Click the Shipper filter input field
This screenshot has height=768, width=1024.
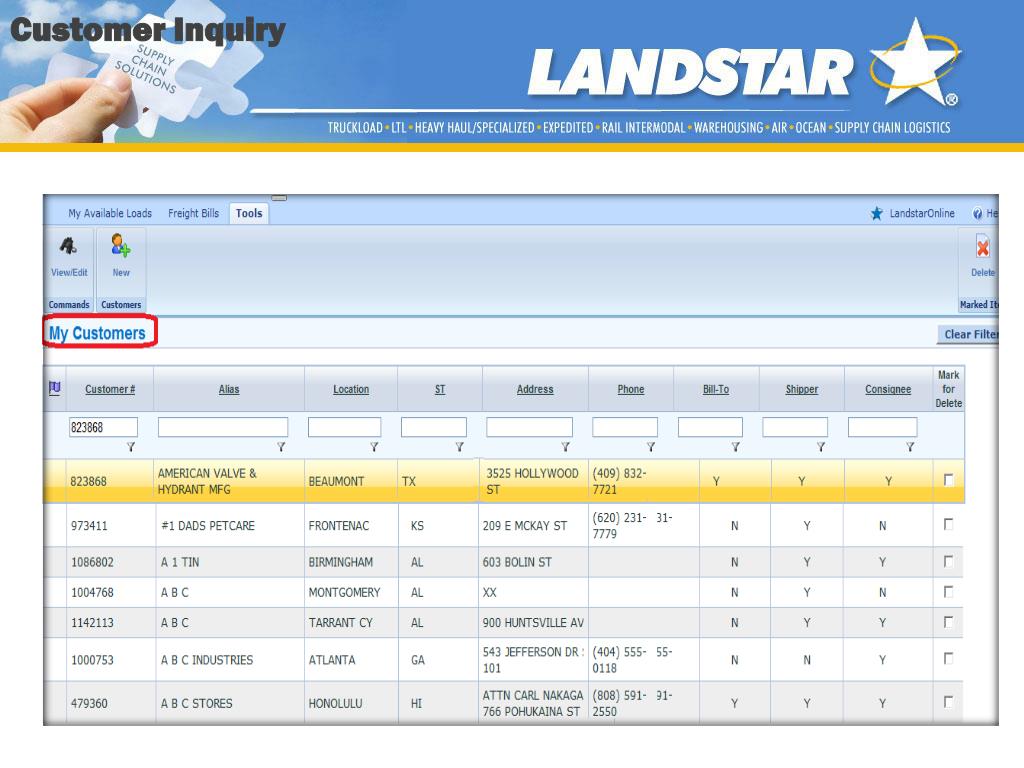coord(795,427)
